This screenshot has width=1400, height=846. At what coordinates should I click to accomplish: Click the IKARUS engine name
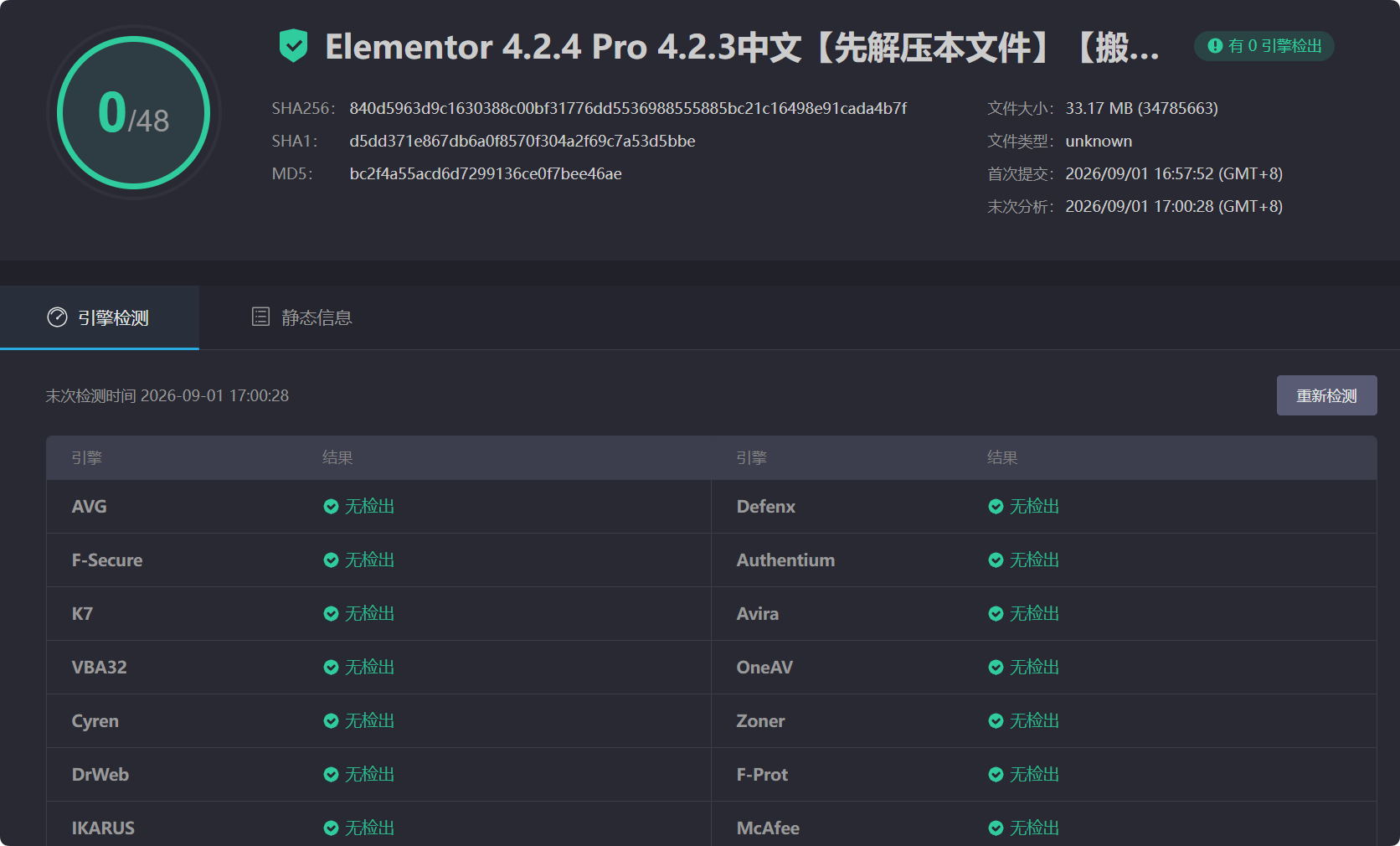pos(103,828)
